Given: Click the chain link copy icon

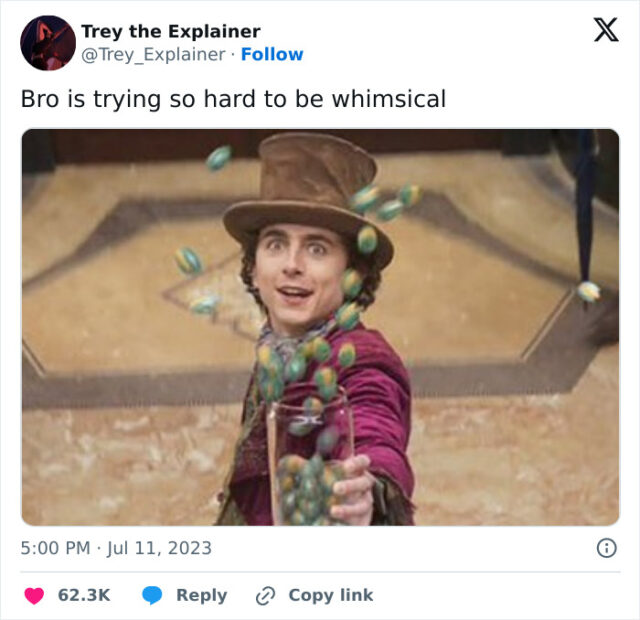Looking at the screenshot, I should (x=265, y=595).
